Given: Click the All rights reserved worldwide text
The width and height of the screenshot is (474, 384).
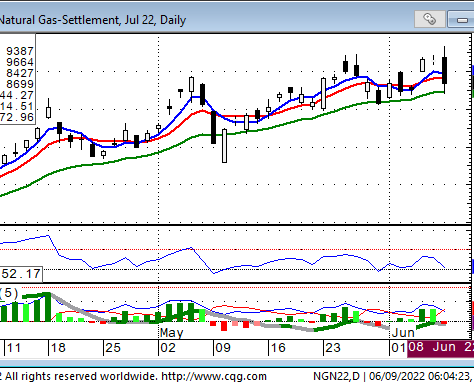Looking at the screenshot, I should coord(81,376).
